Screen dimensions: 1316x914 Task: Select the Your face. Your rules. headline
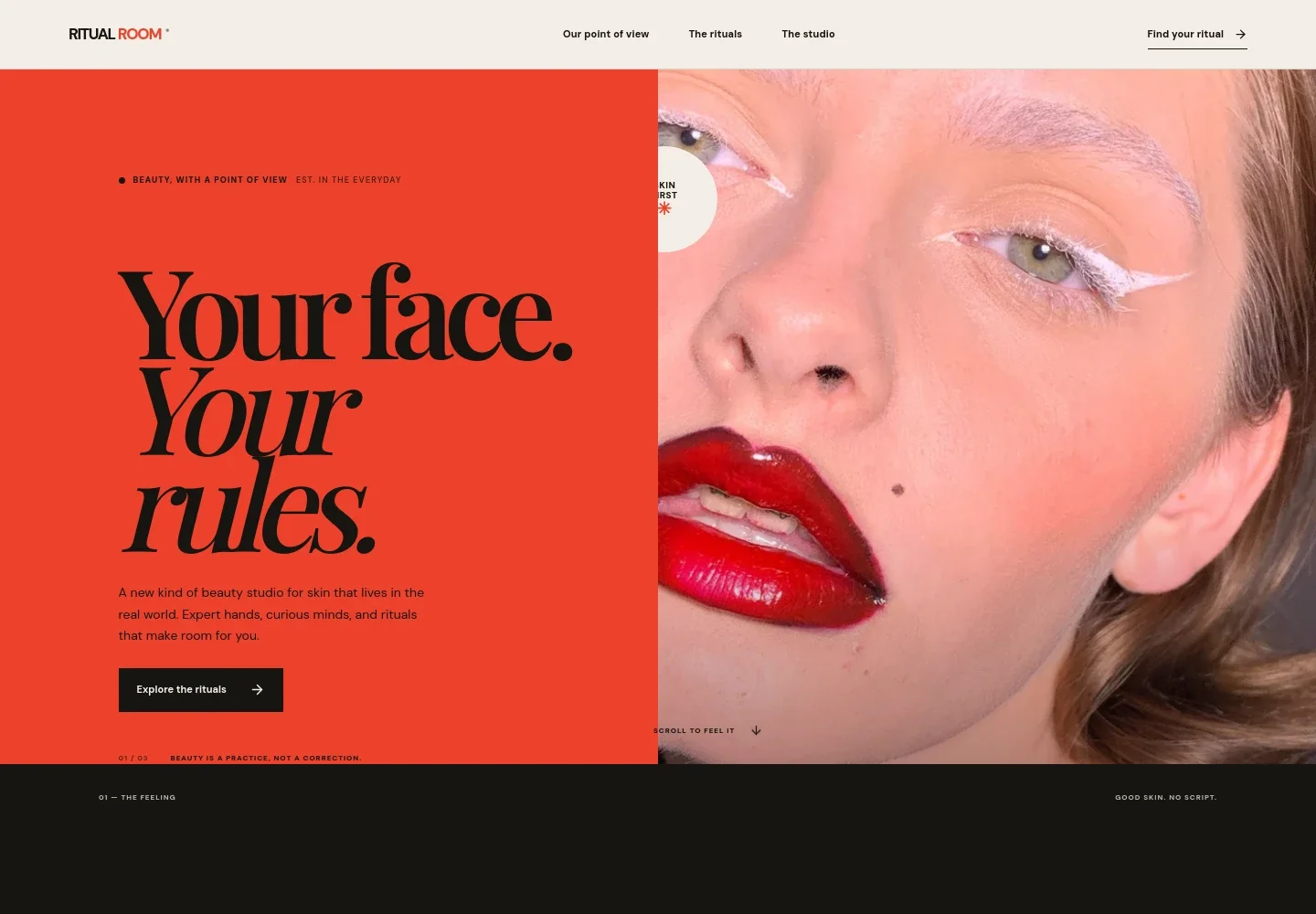345,409
